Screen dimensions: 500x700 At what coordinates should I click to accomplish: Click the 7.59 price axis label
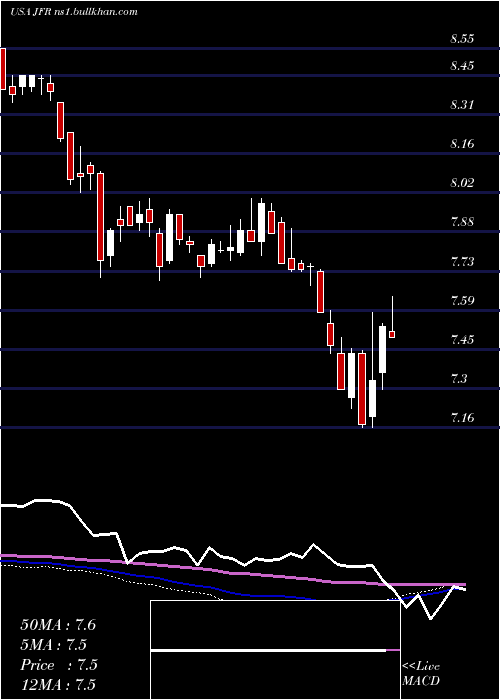click(462, 300)
